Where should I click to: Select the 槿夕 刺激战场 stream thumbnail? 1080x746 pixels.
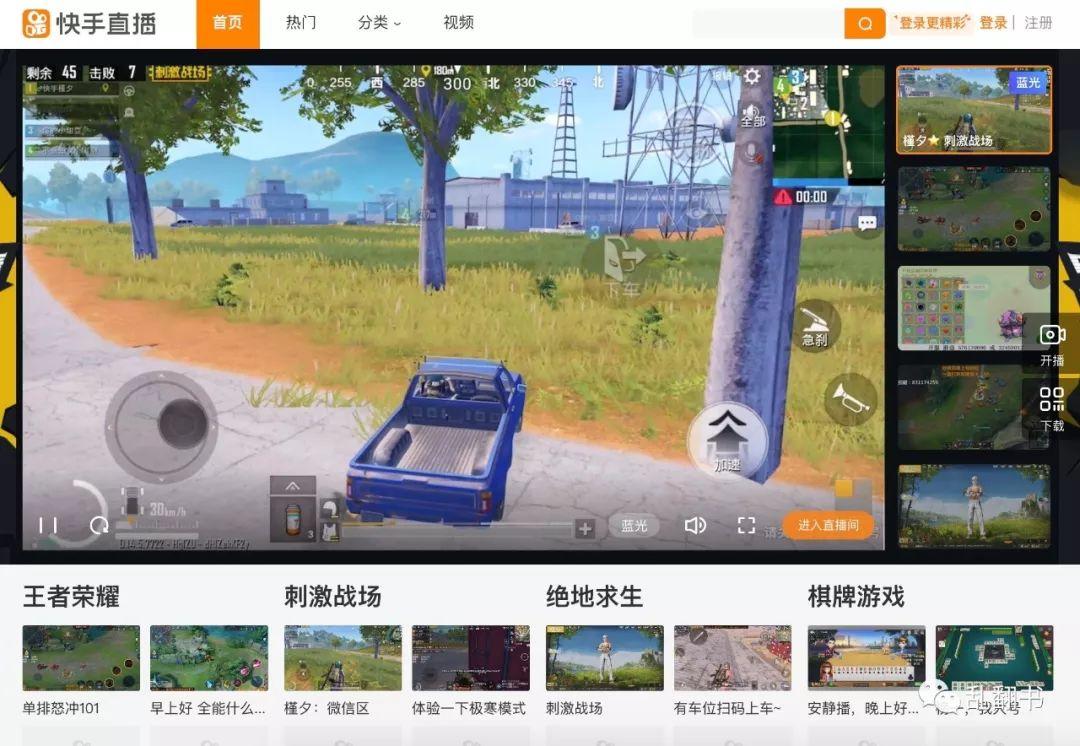[x=974, y=110]
